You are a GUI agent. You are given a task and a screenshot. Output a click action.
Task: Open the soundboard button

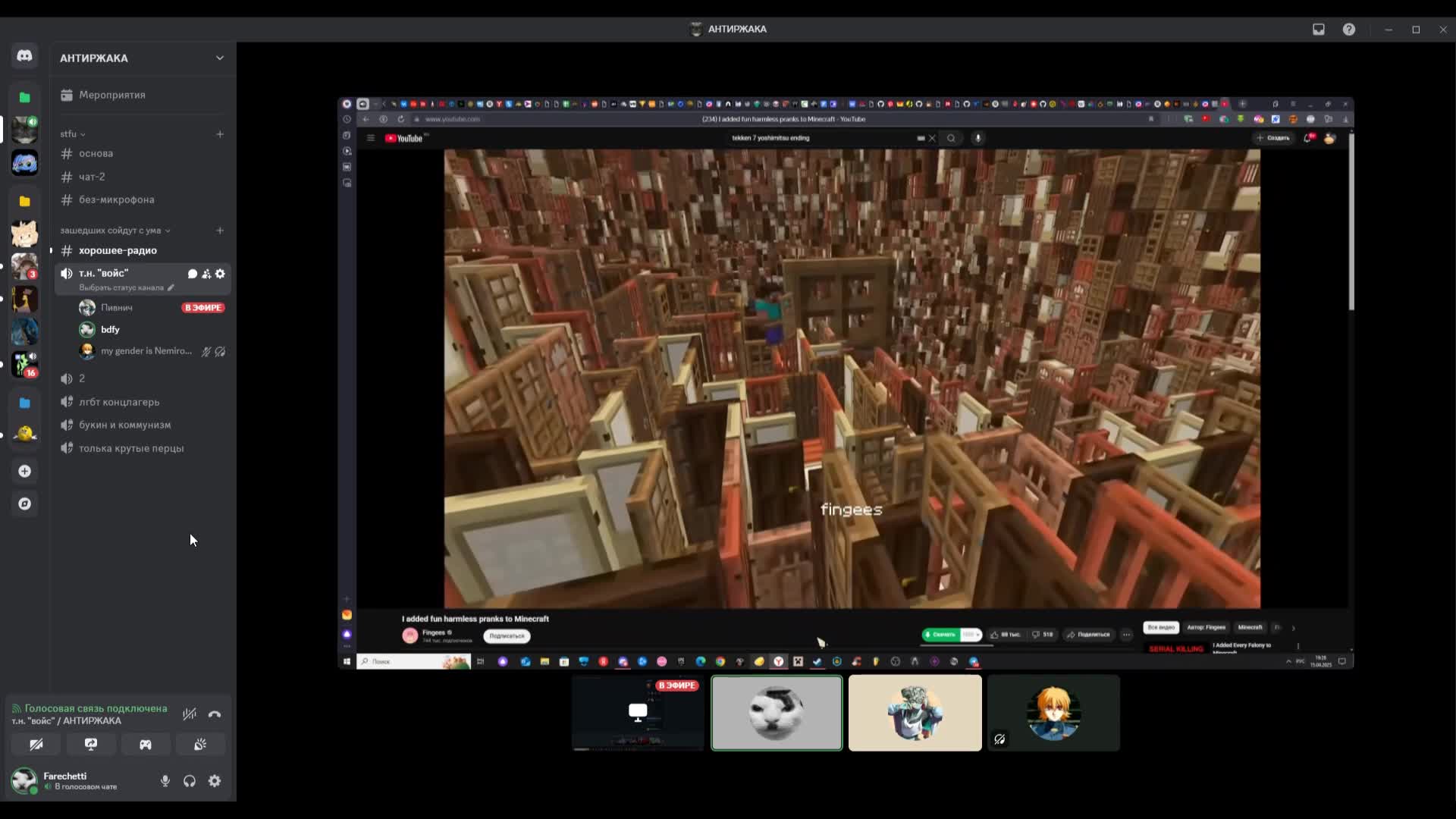pyautogui.click(x=200, y=745)
